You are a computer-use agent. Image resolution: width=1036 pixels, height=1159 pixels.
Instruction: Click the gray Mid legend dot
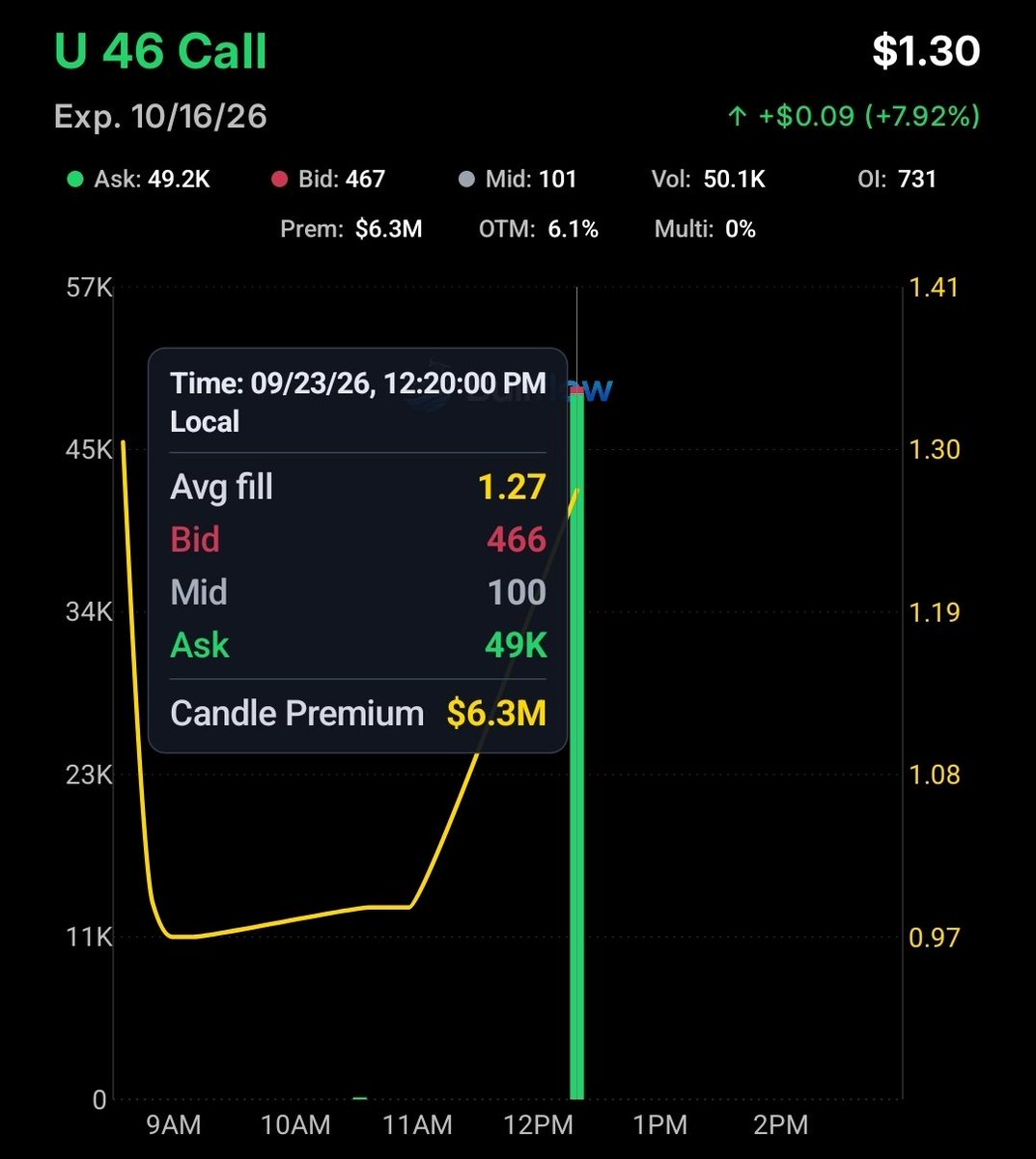(467, 180)
